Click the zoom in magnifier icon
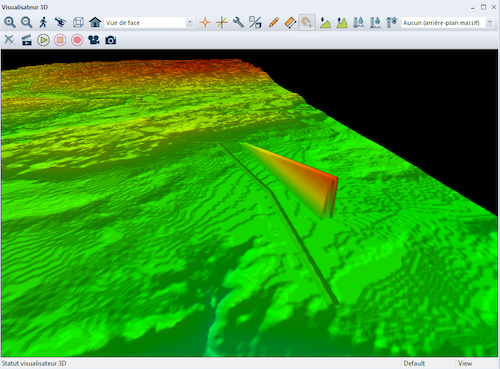500x369 pixels. click(10, 23)
